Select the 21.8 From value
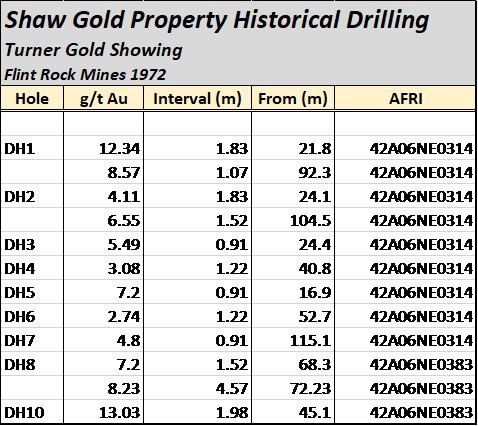This screenshot has width=478, height=426. pos(315,149)
